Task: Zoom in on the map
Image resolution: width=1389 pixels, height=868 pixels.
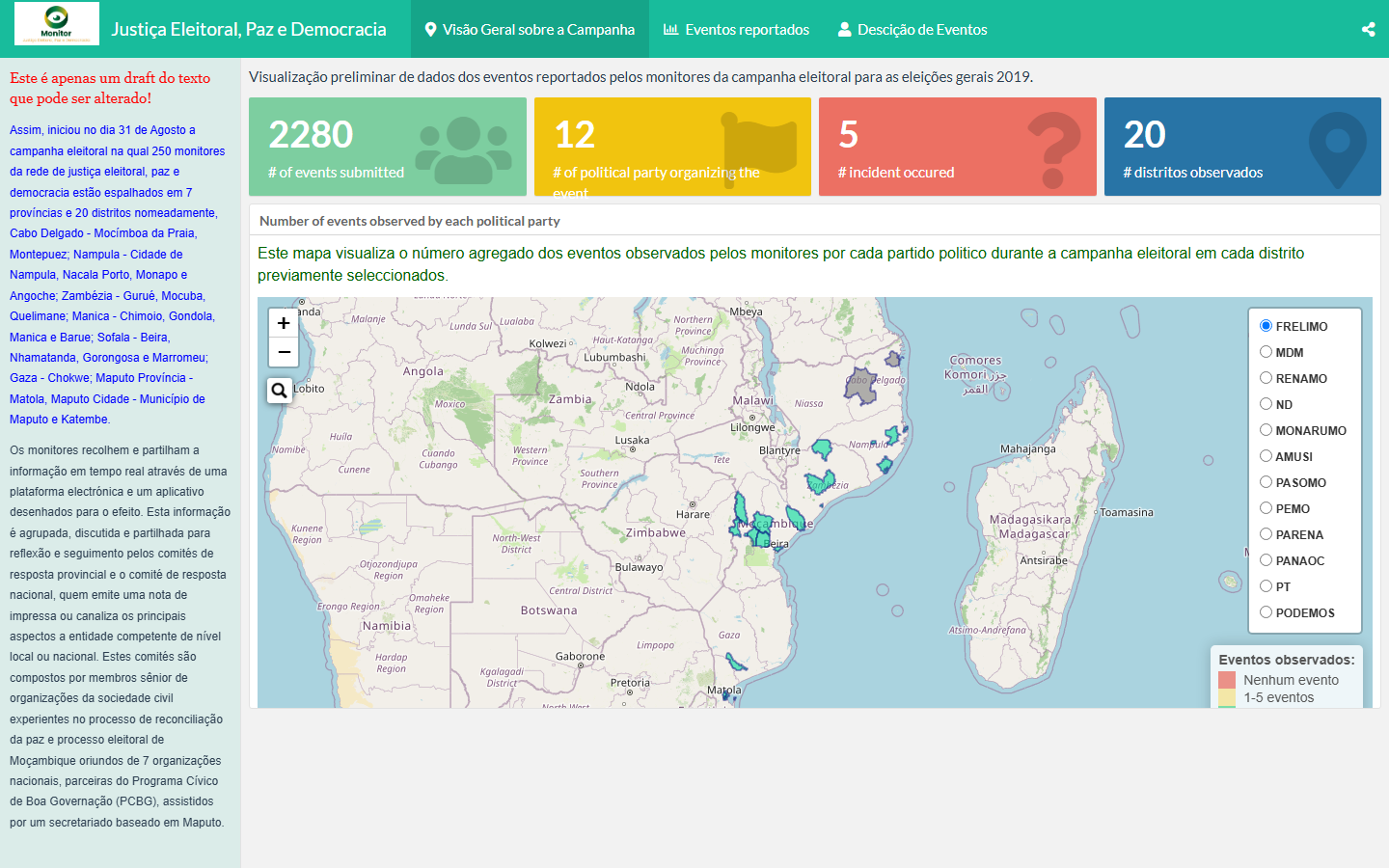Action: click(284, 323)
